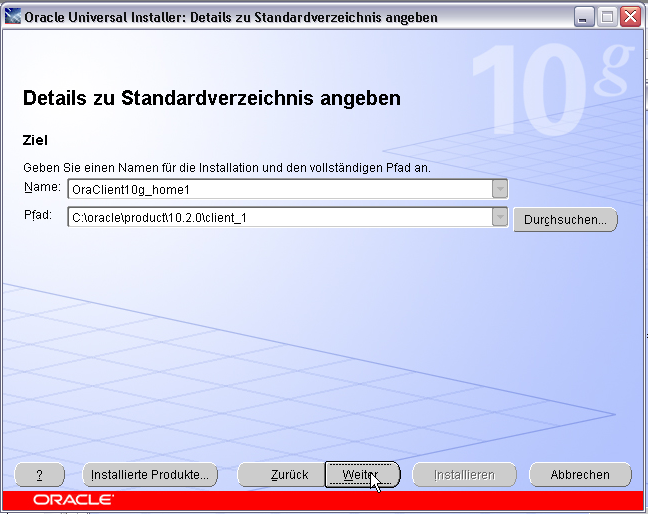Open help with the ? button
This screenshot has height=514, width=648.
[x=40, y=475]
